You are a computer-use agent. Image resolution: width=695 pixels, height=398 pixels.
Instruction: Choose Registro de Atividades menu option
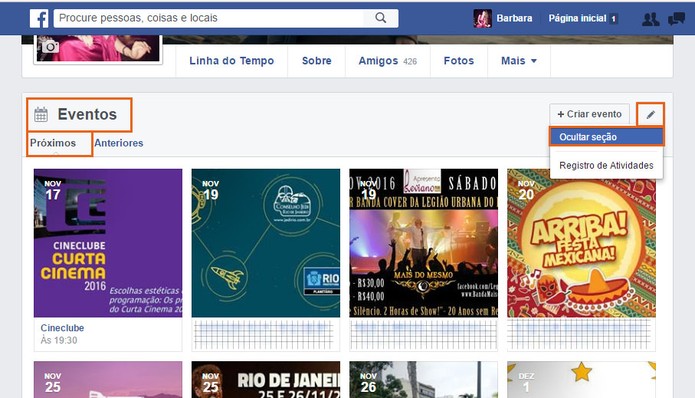coord(606,165)
